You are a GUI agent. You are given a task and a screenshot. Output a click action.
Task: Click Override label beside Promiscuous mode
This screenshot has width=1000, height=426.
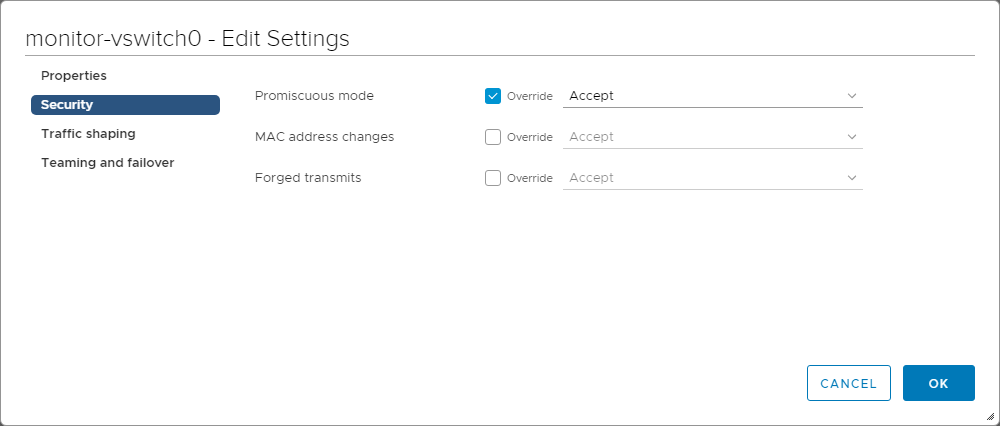coord(529,96)
